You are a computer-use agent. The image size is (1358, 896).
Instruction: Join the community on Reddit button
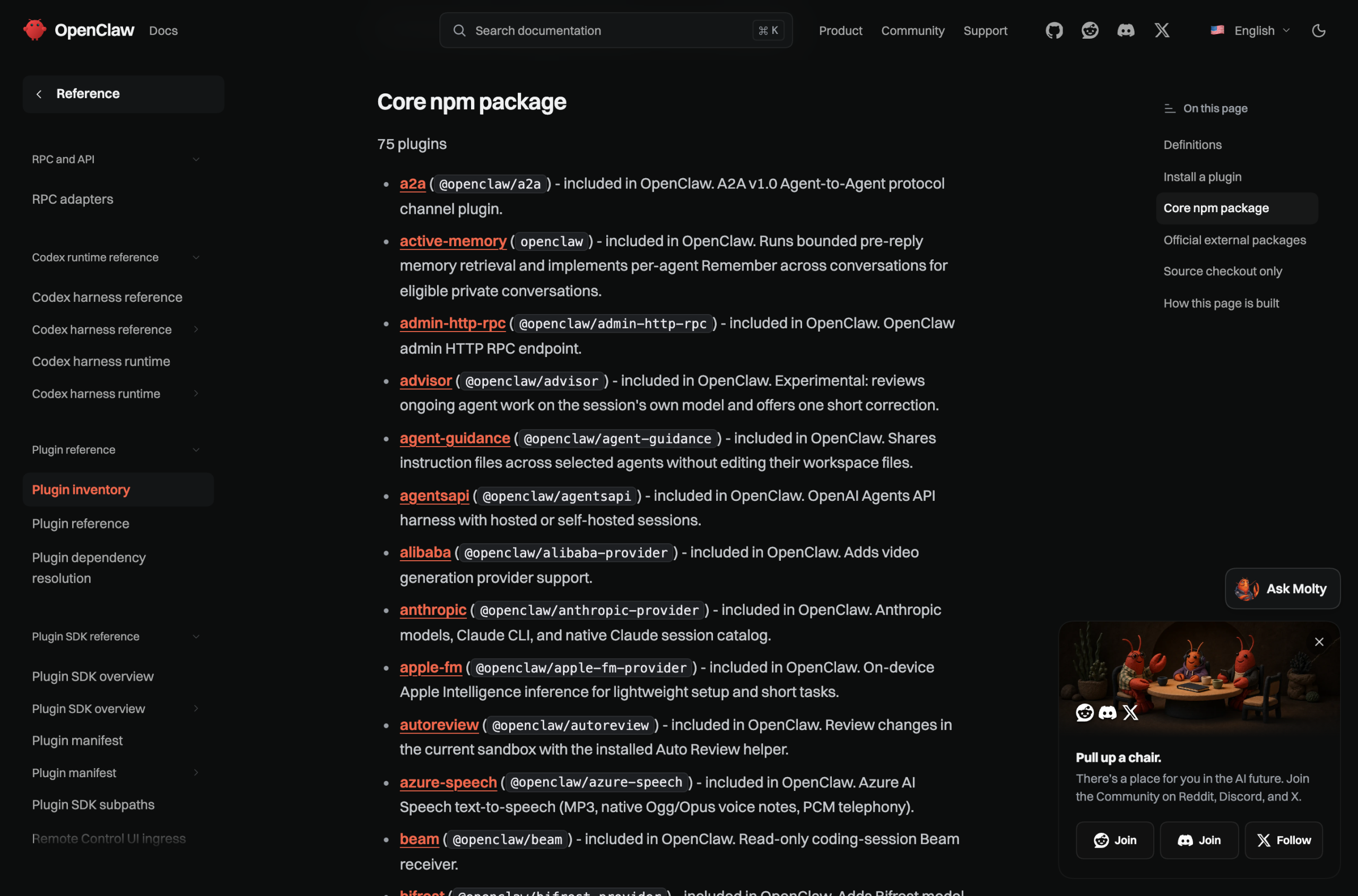(1115, 840)
